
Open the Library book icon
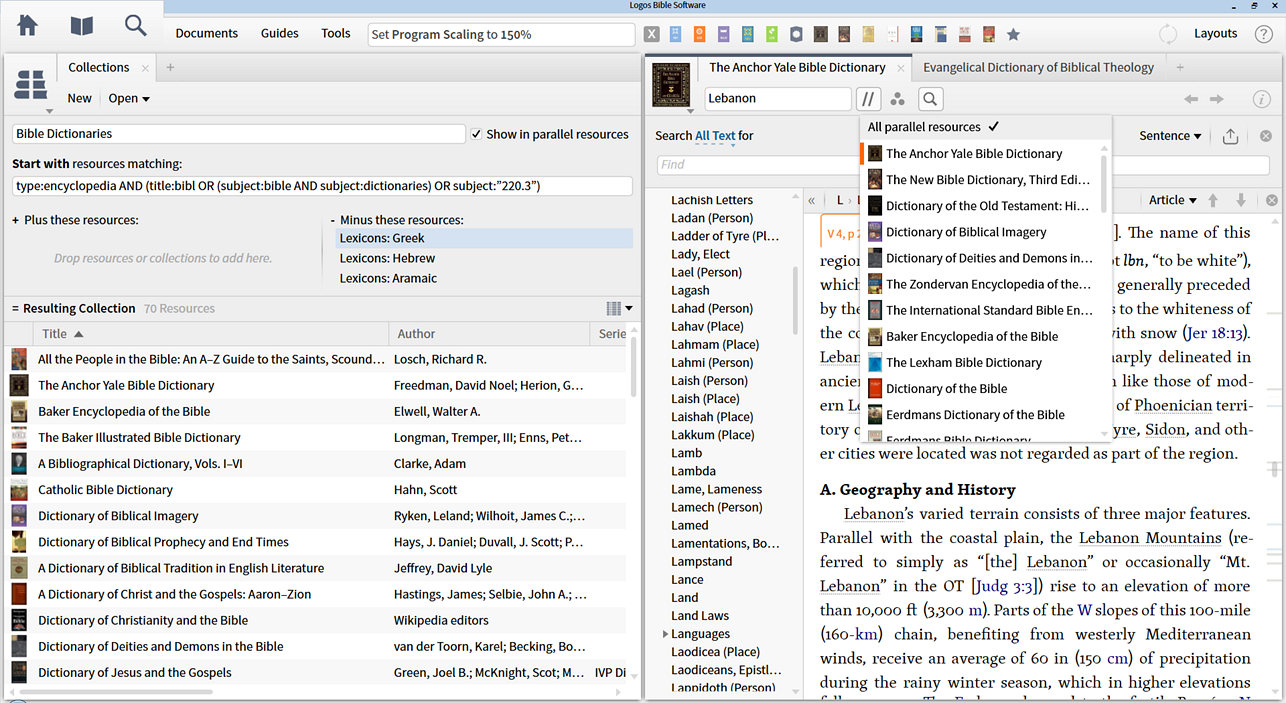tap(81, 25)
